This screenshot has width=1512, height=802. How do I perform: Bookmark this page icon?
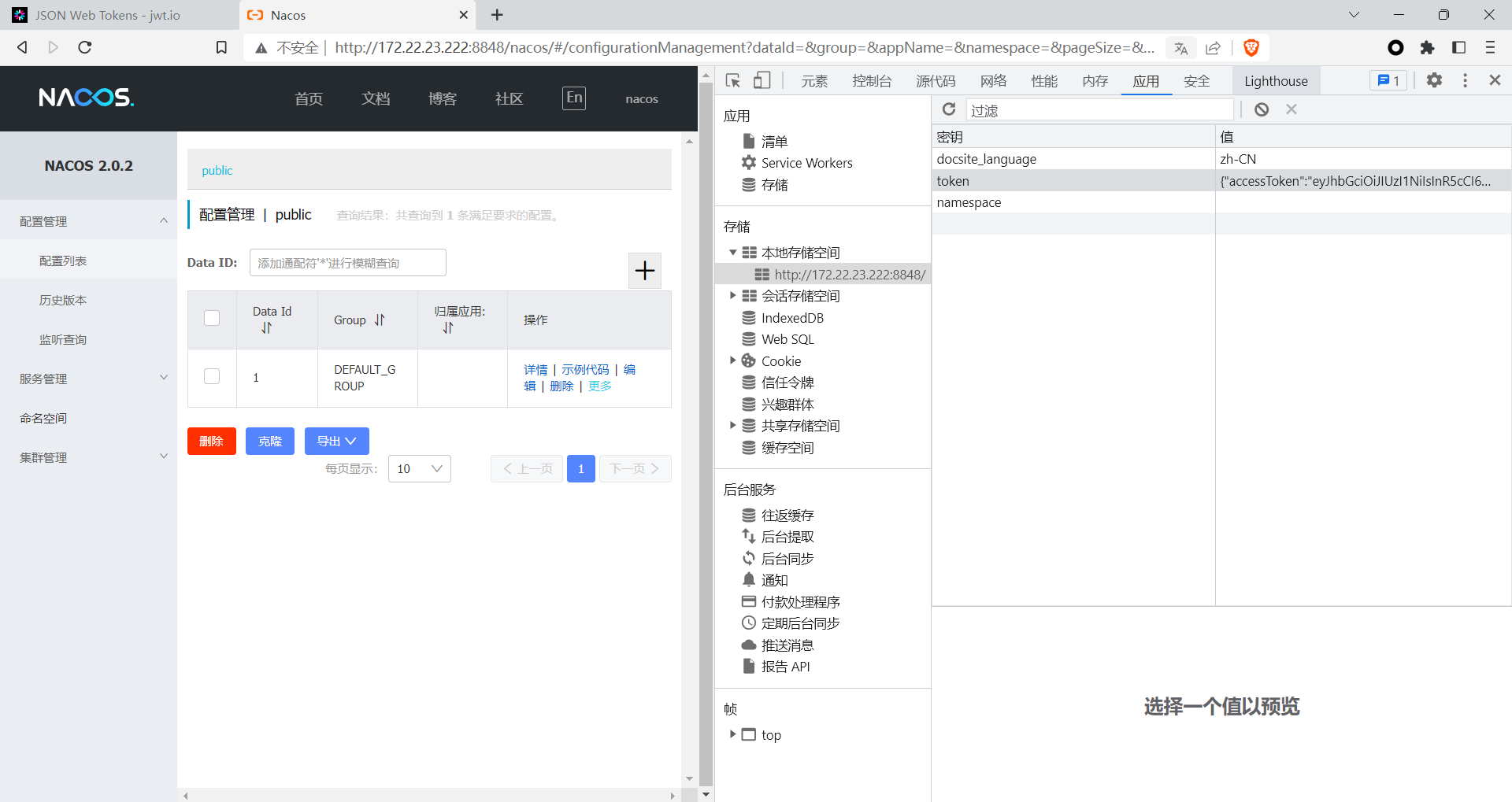coord(222,47)
